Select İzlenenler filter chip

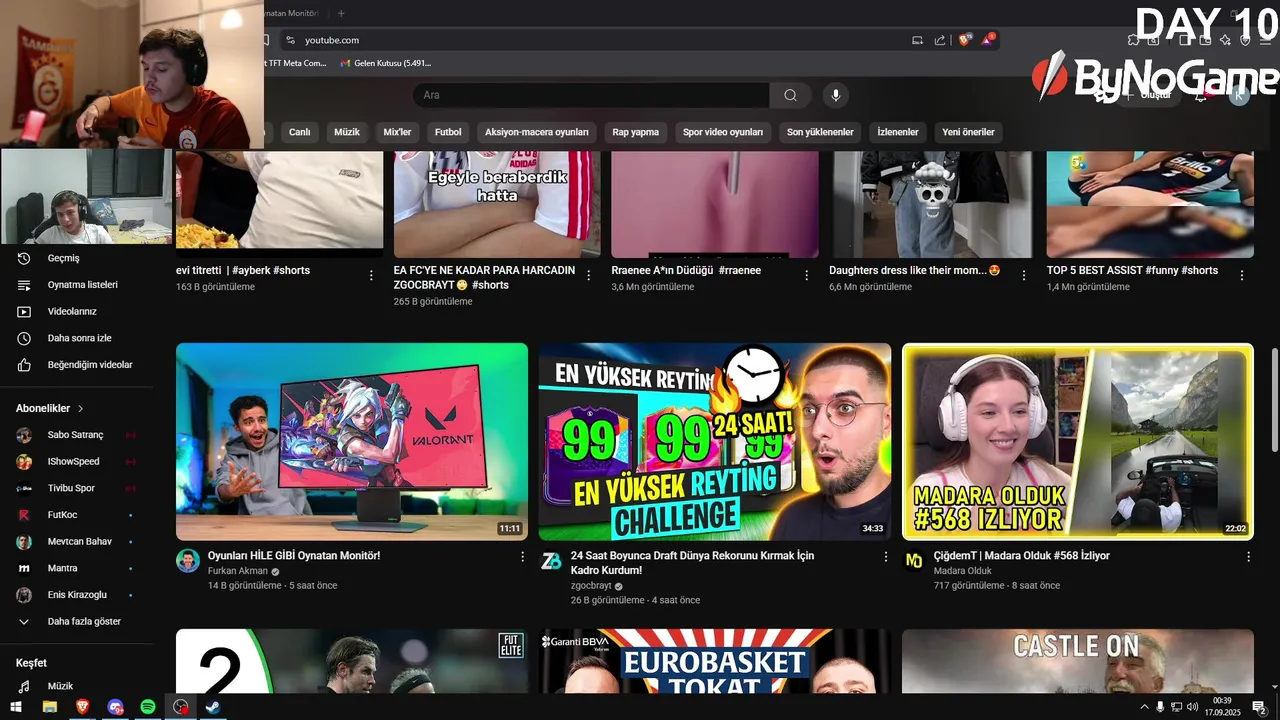(898, 132)
